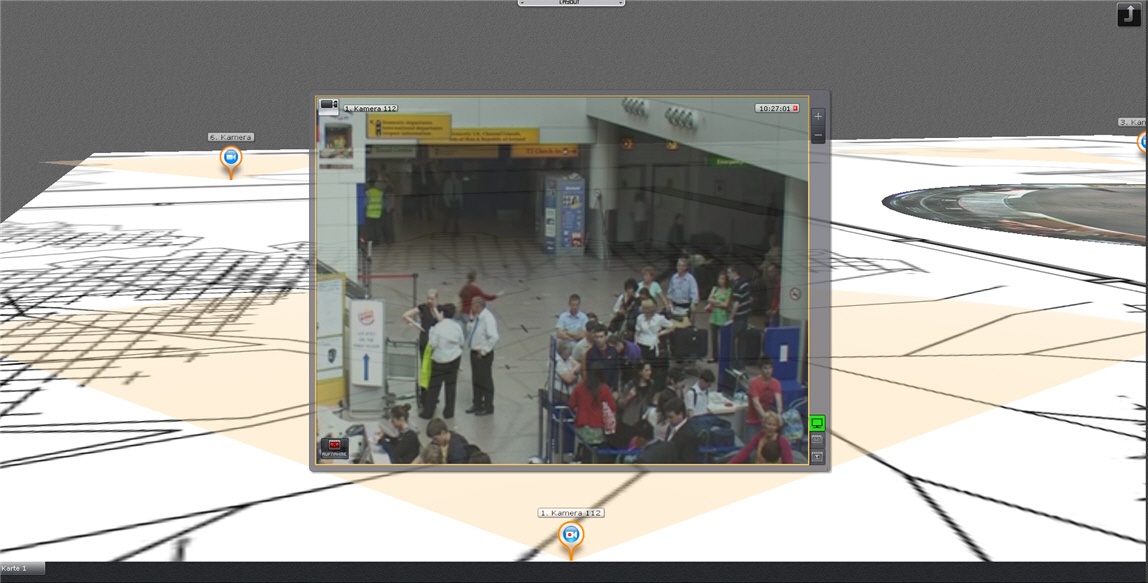
Task: Open the Layout panel tab at top
Action: [571, 3]
